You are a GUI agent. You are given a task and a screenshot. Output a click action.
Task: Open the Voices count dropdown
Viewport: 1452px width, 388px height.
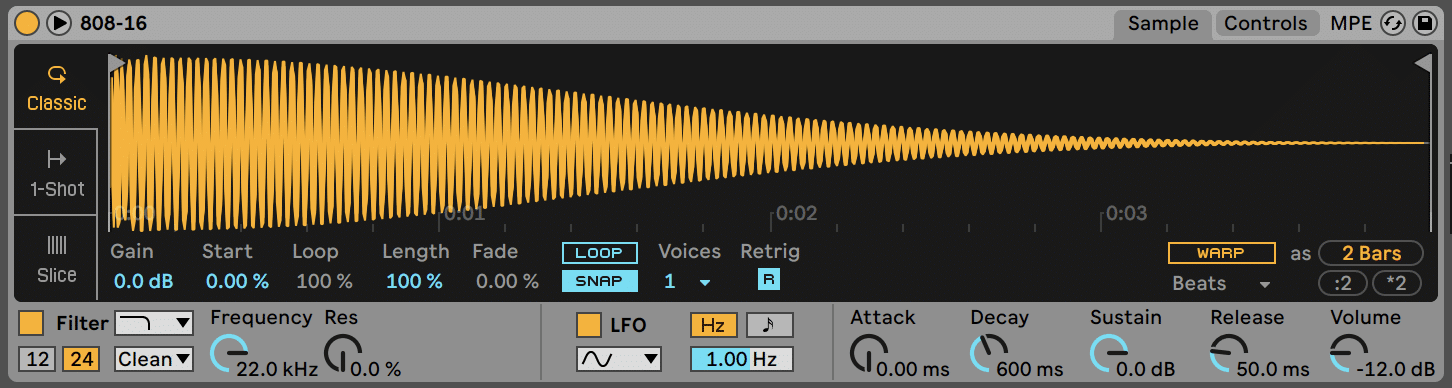pos(687,282)
